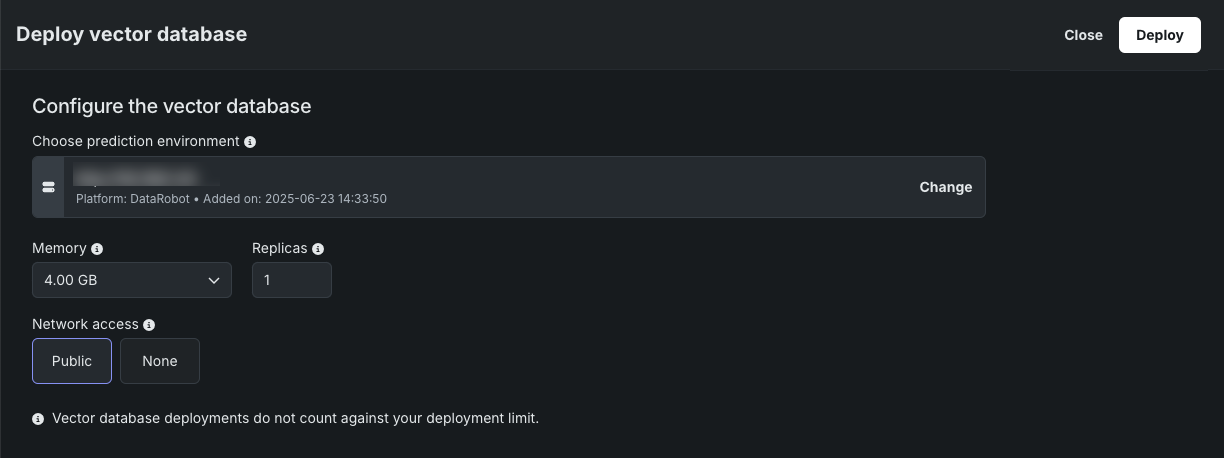Image resolution: width=1224 pixels, height=458 pixels.
Task: Change the prediction environment
Action: [x=945, y=187]
